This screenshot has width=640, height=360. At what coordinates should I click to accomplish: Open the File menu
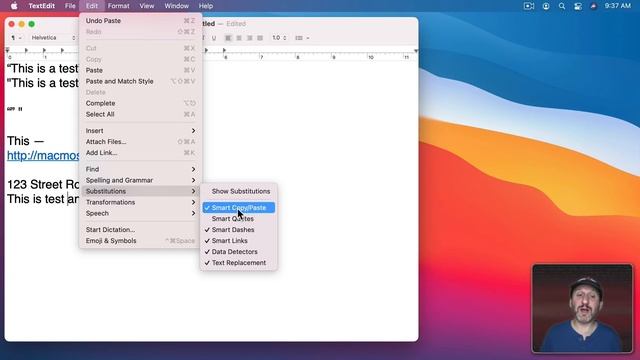point(70,6)
